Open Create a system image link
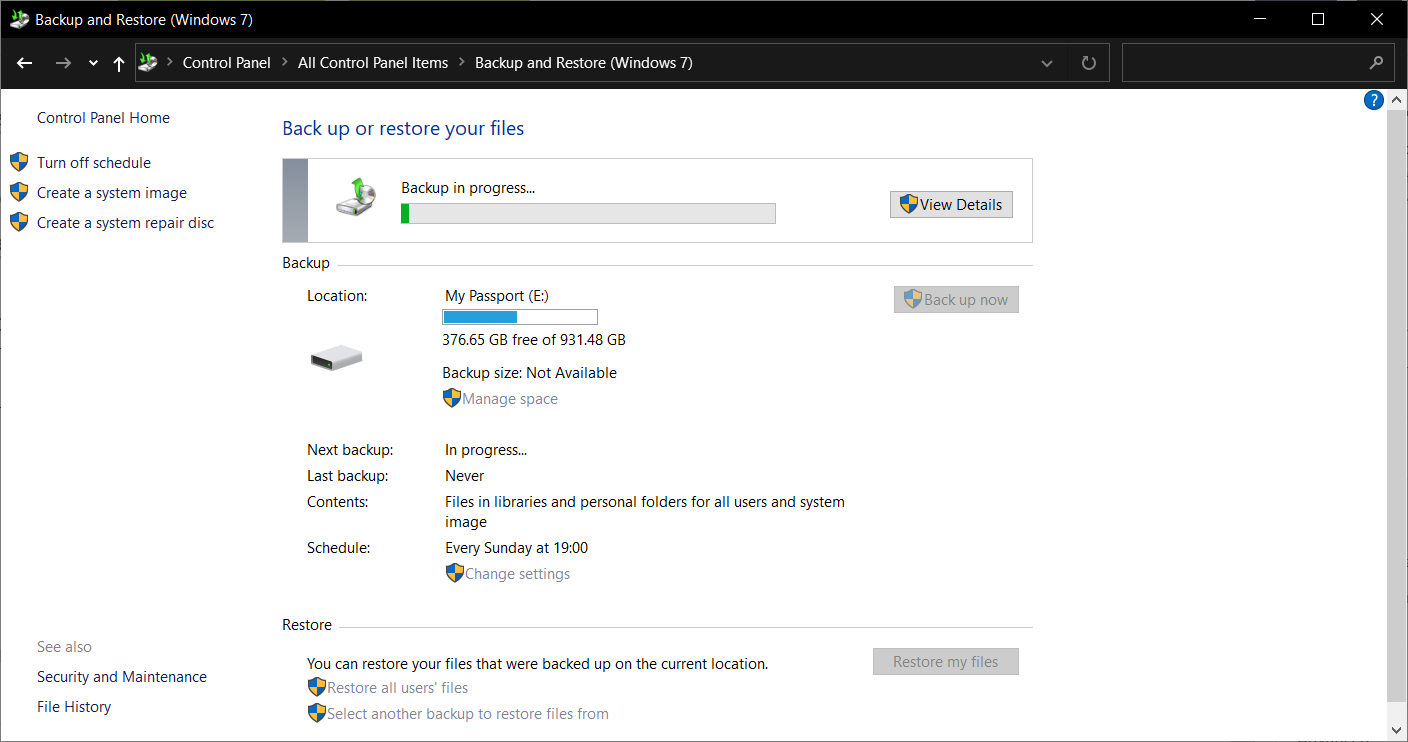This screenshot has height=742, width=1408. click(112, 193)
